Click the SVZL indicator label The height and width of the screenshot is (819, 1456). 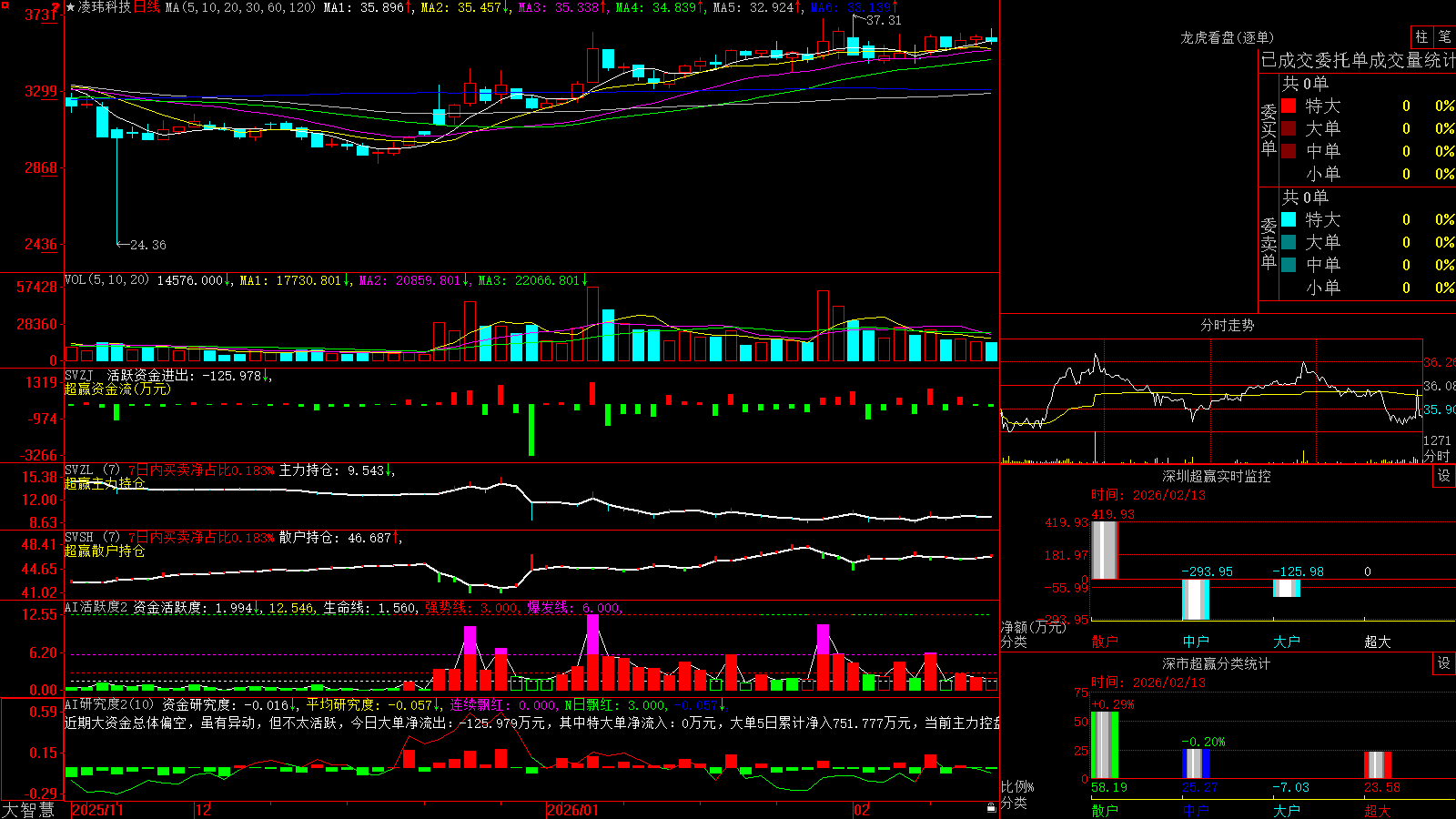pyautogui.click(x=79, y=470)
